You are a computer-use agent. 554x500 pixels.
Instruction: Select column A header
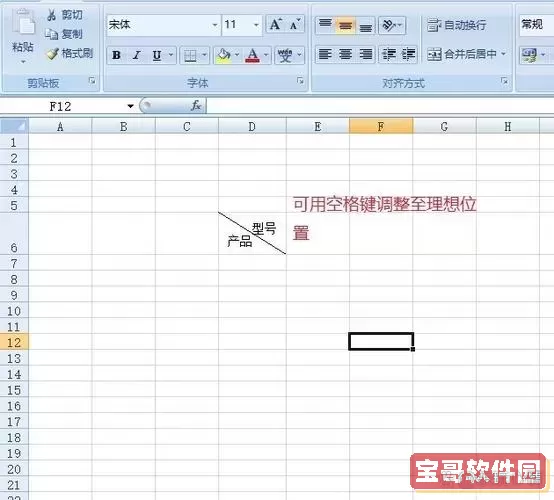pos(60,127)
